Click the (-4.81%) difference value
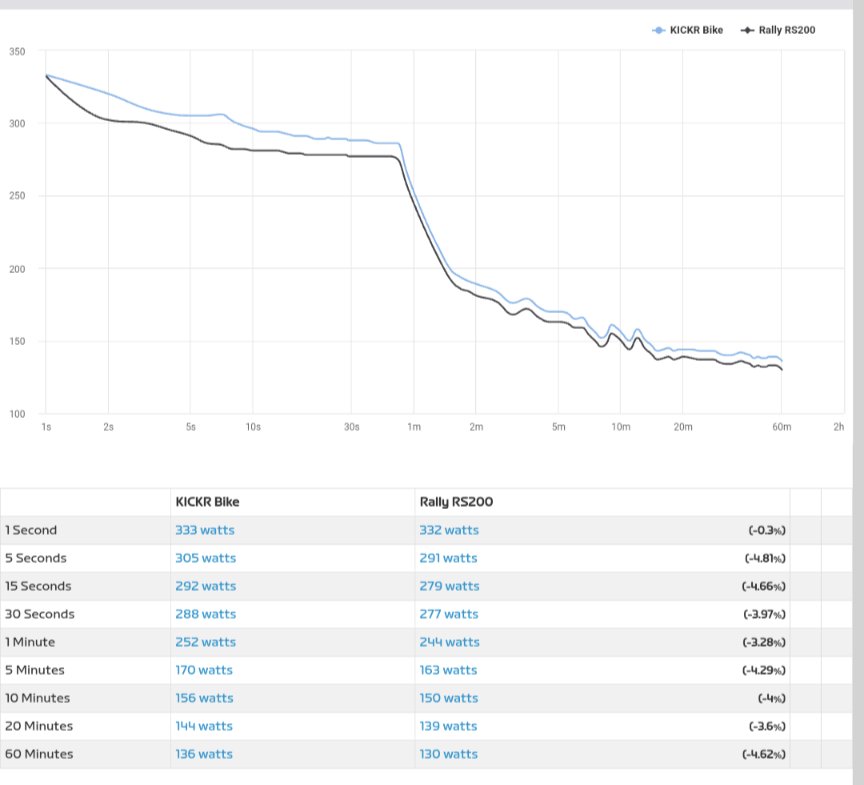Image resolution: width=864 pixels, height=785 pixels. point(765,559)
